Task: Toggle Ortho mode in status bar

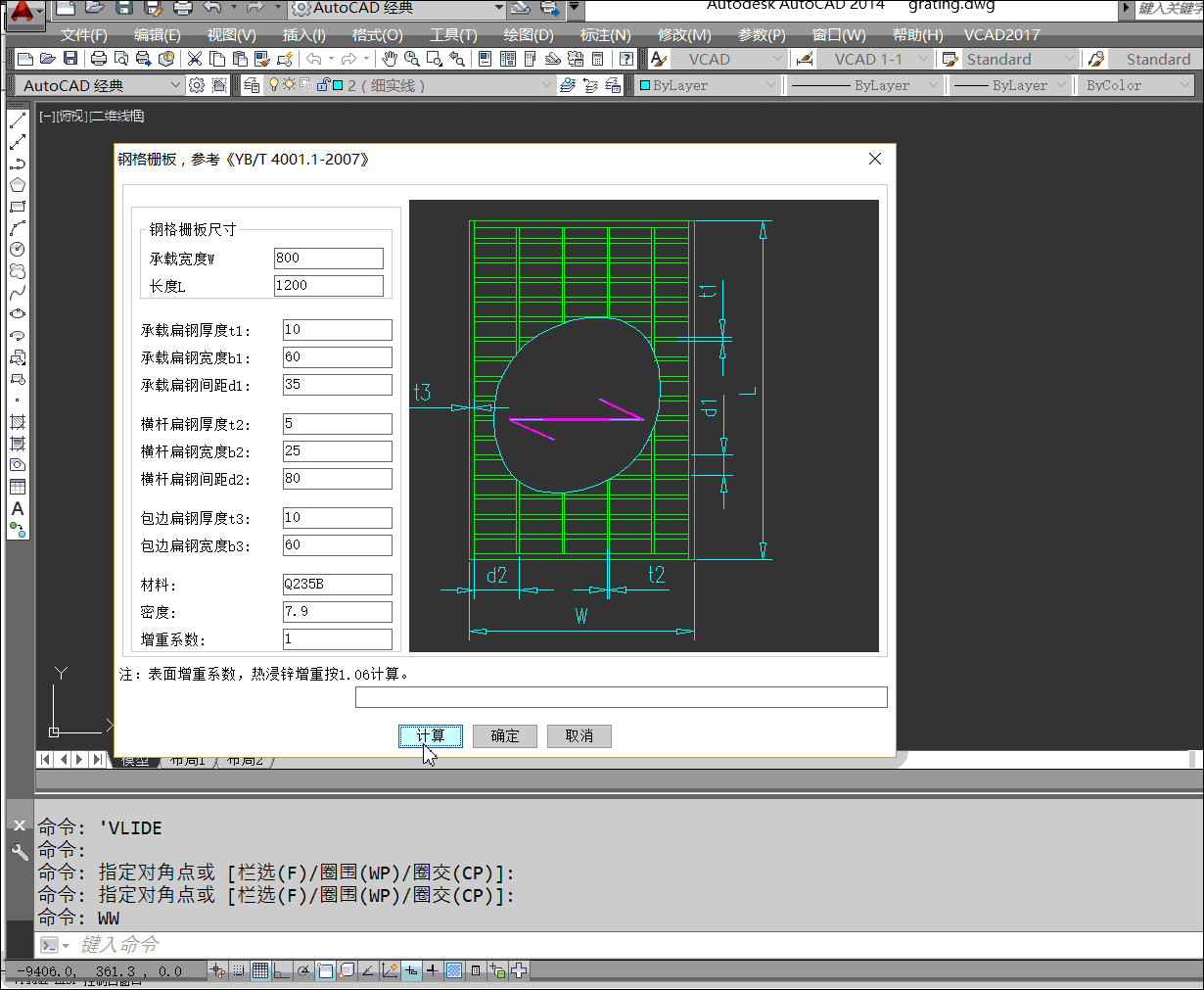Action: (282, 970)
